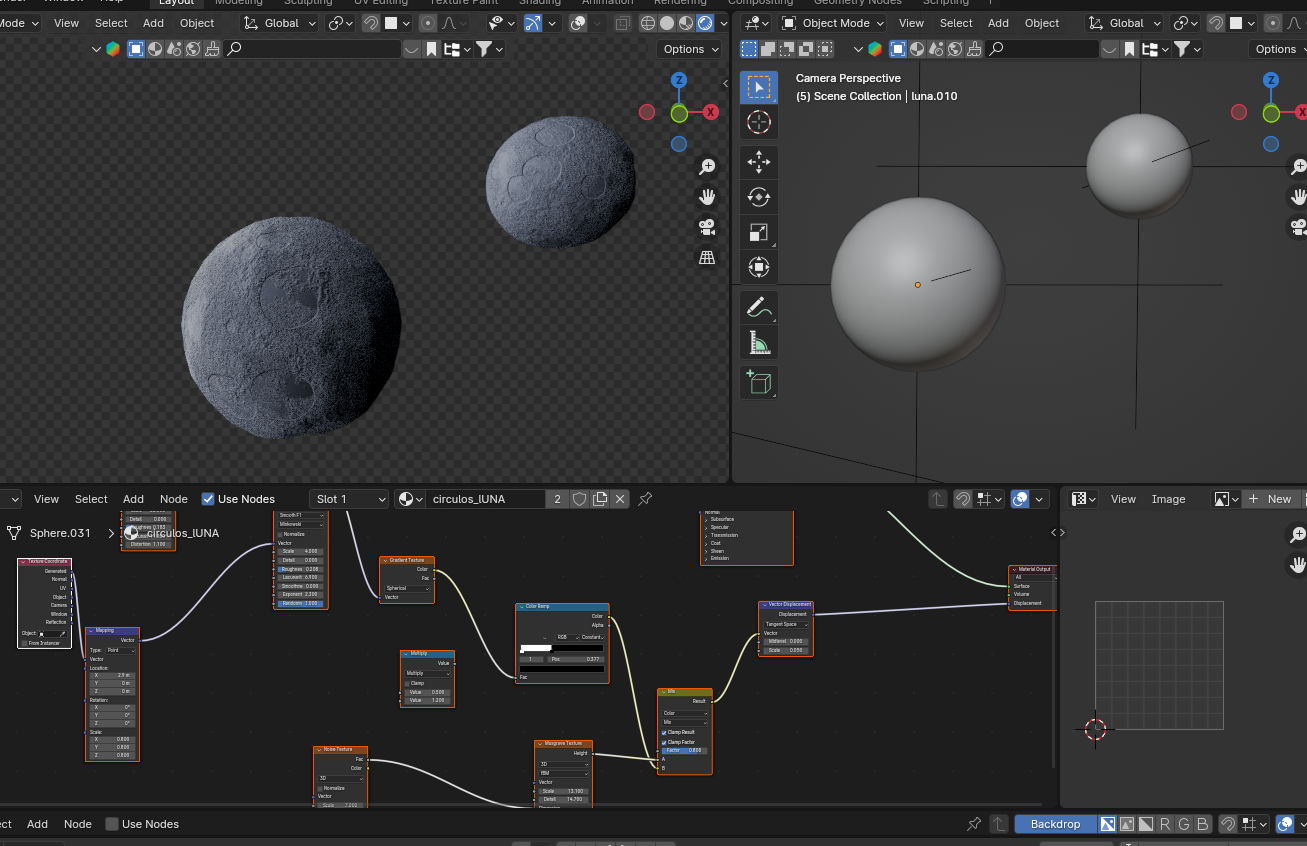Click circulos_IUNA material name field
The height and width of the screenshot is (846, 1307).
click(x=485, y=499)
